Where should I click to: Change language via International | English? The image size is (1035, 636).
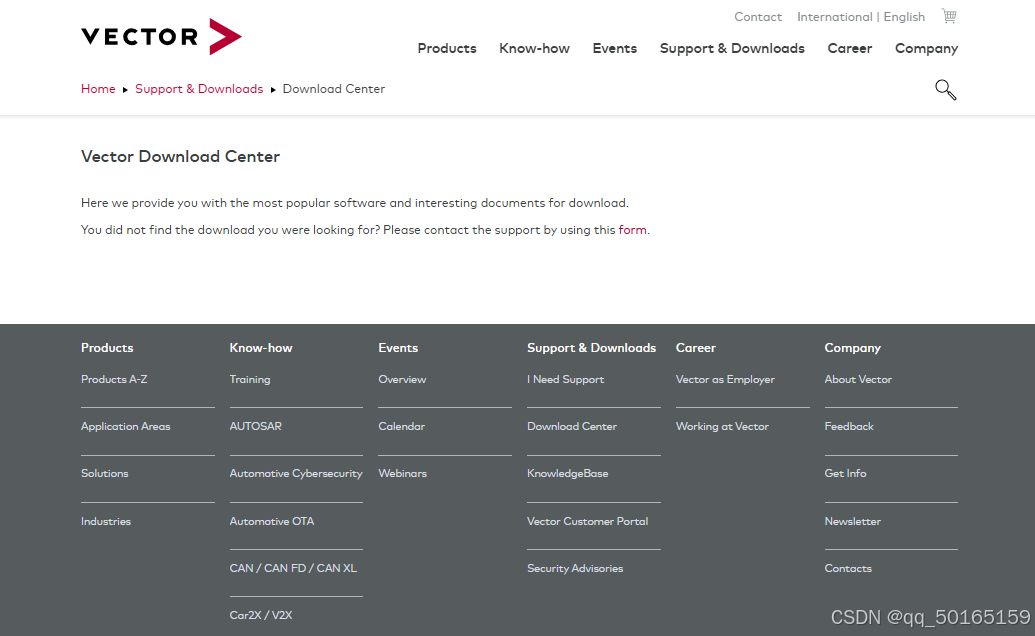pyautogui.click(x=861, y=16)
